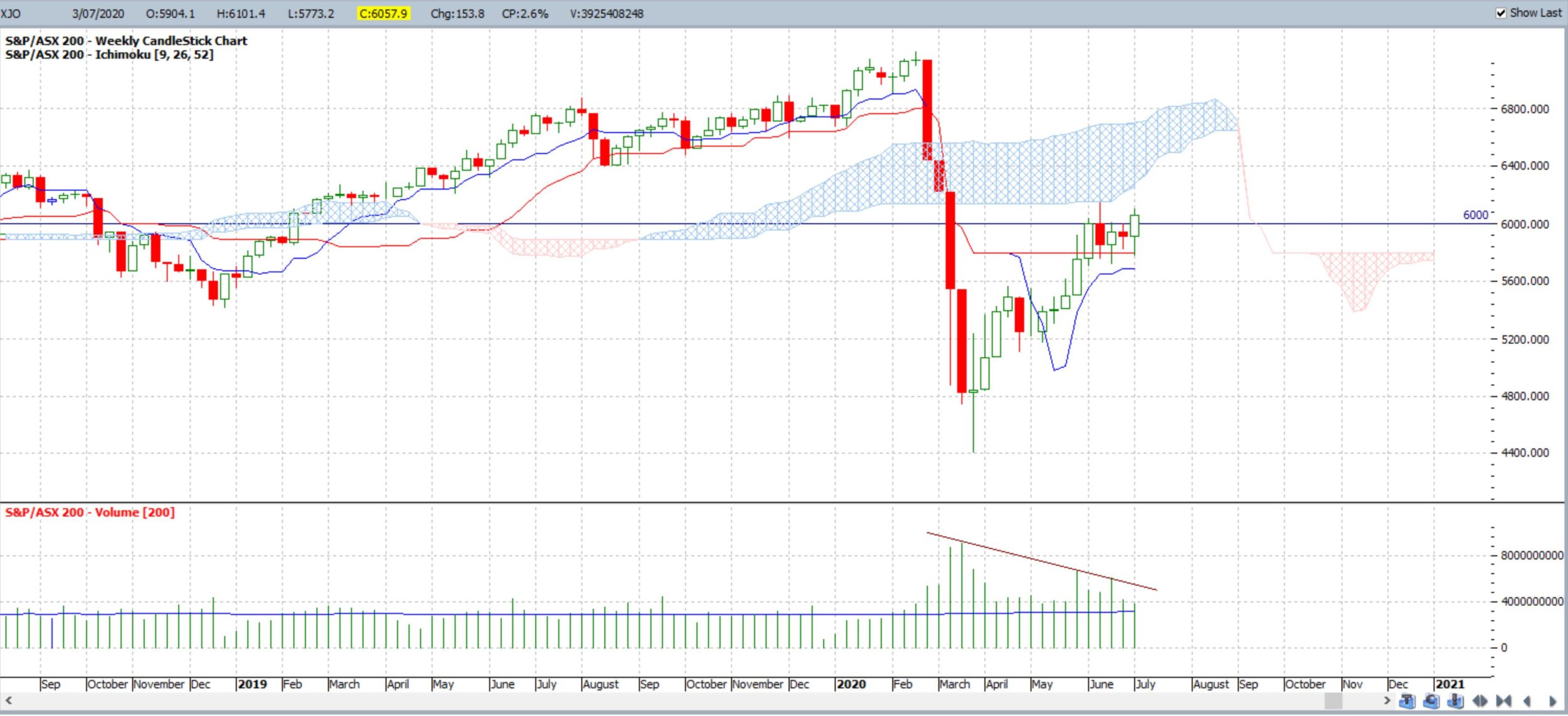1568x716 pixels.
Task: Click the compress chart horizontally arrows icon
Action: 1503,701
